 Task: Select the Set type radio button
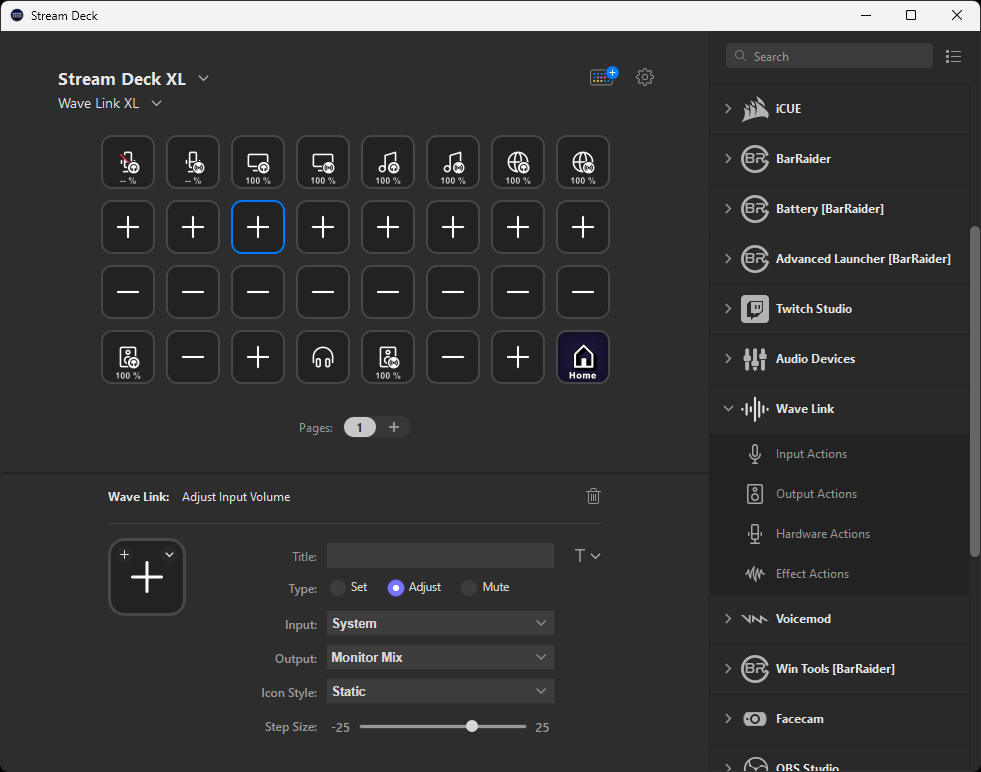[338, 588]
